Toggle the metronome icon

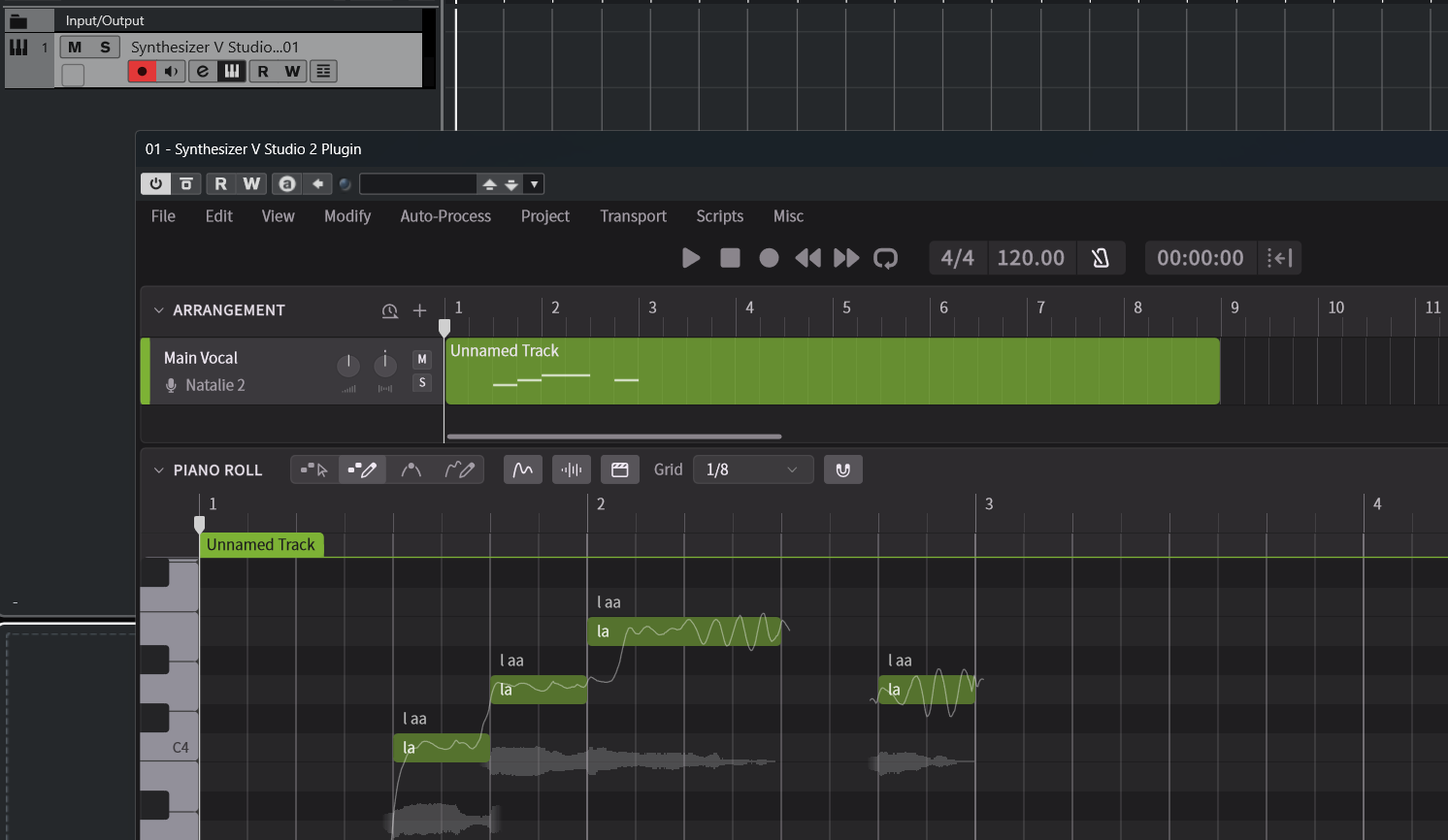point(1101,258)
